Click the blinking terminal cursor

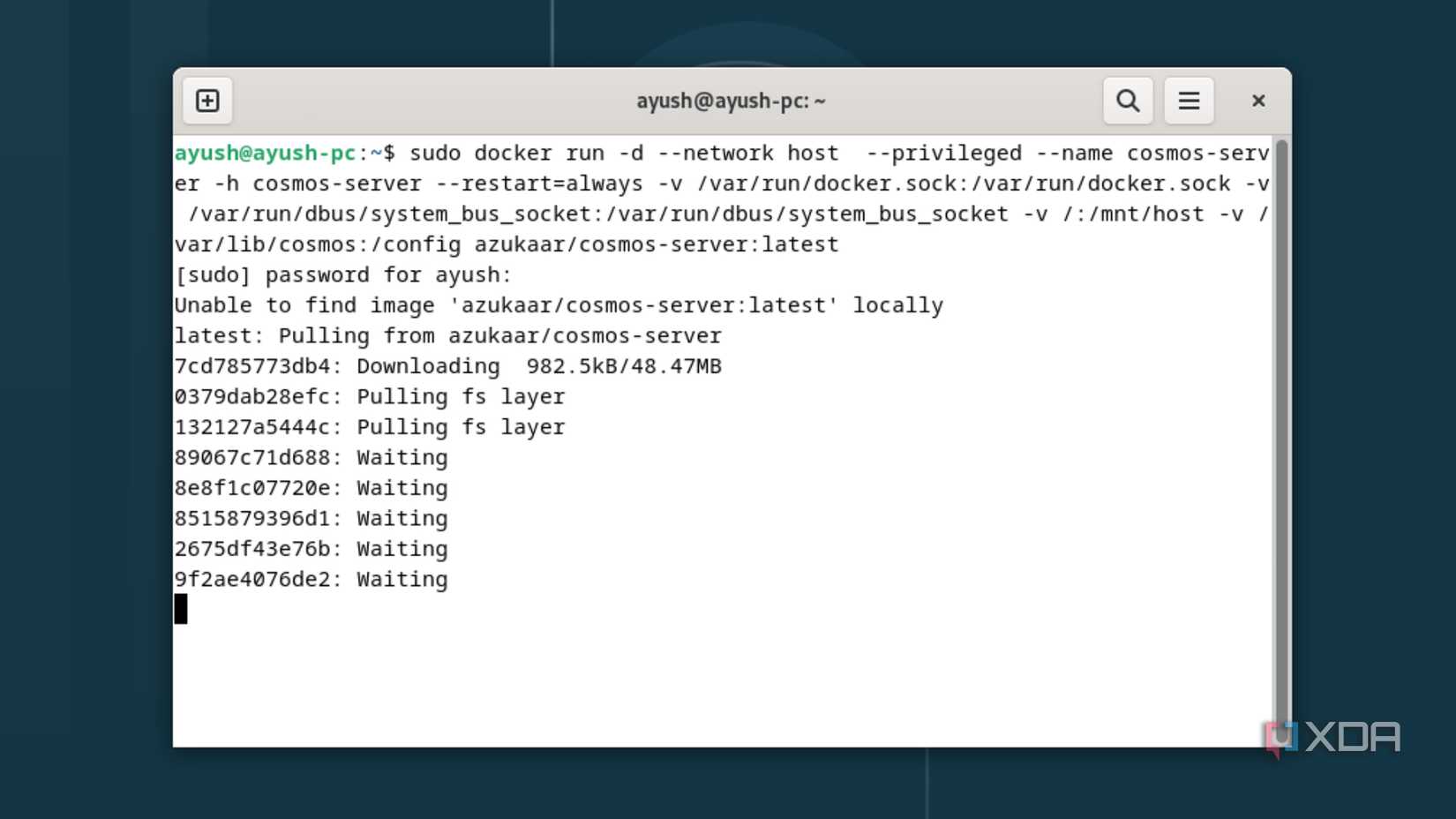180,609
